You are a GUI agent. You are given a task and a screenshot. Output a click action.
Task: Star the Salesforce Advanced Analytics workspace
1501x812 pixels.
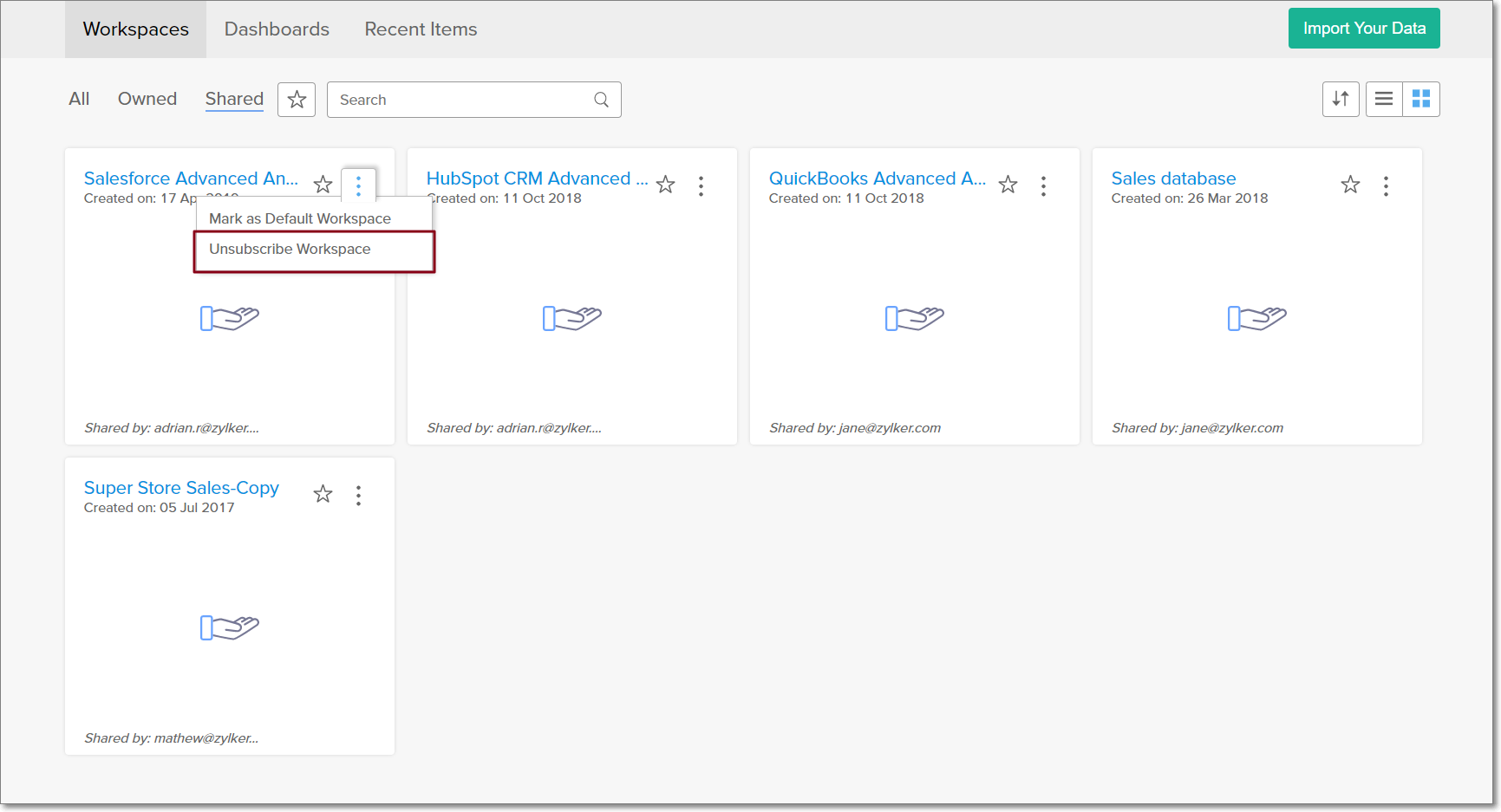click(x=323, y=185)
